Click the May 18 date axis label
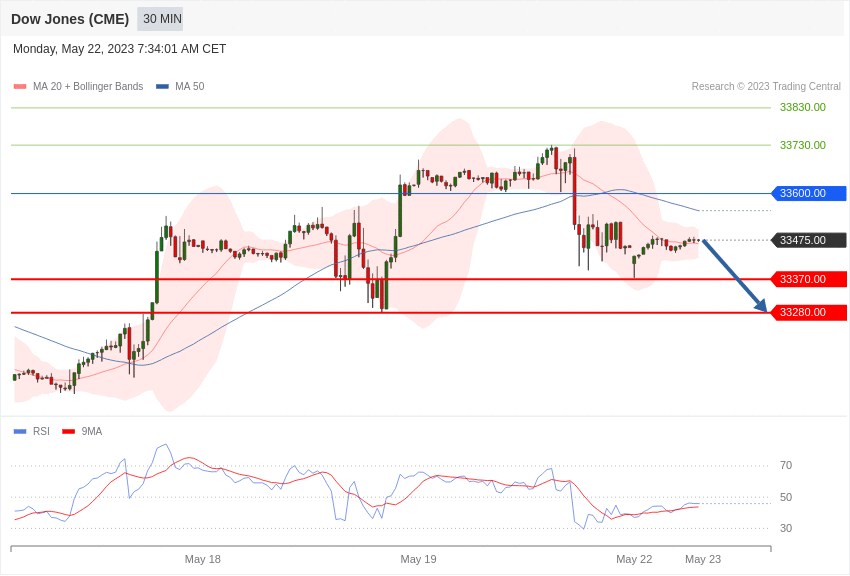 (x=203, y=559)
